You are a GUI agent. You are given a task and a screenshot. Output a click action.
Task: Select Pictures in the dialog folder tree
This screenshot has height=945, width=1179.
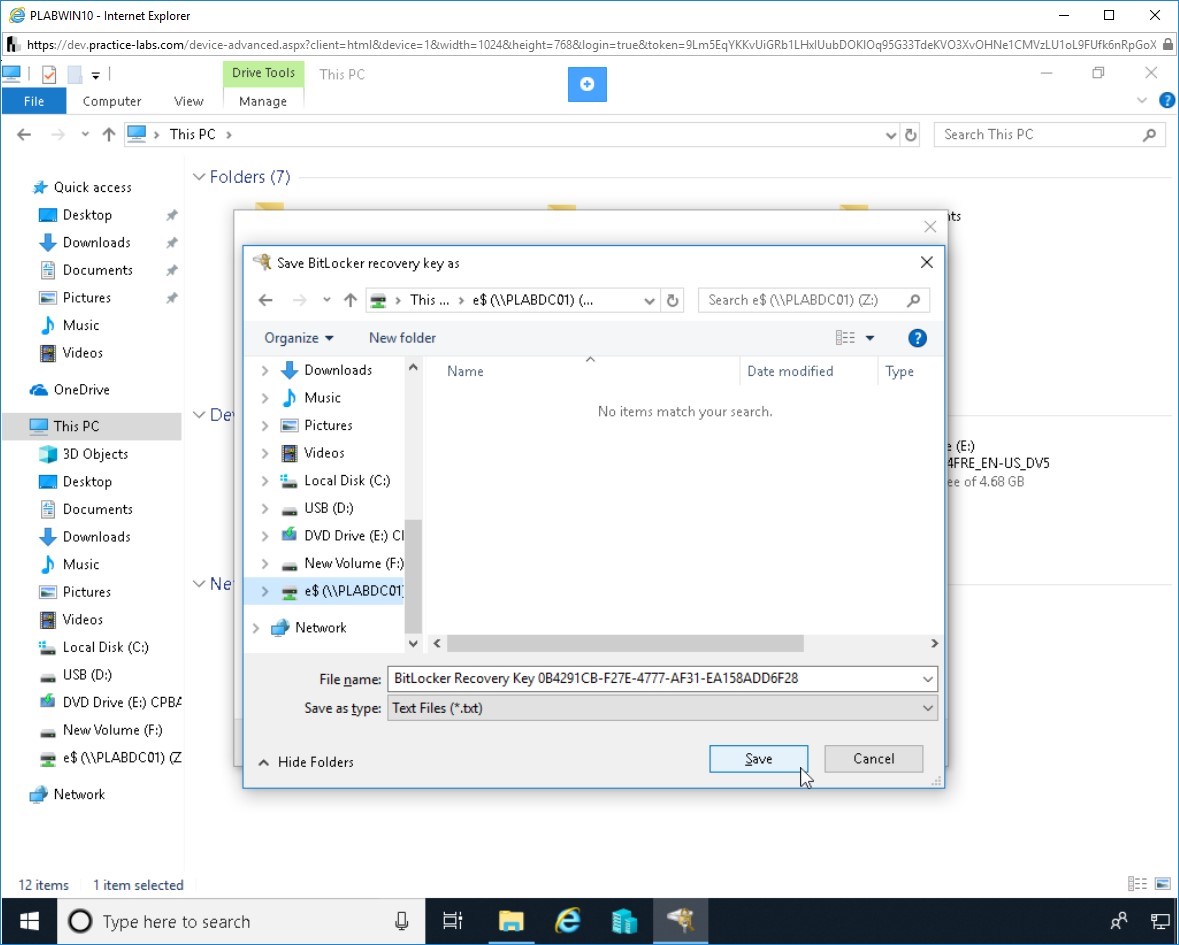point(328,426)
